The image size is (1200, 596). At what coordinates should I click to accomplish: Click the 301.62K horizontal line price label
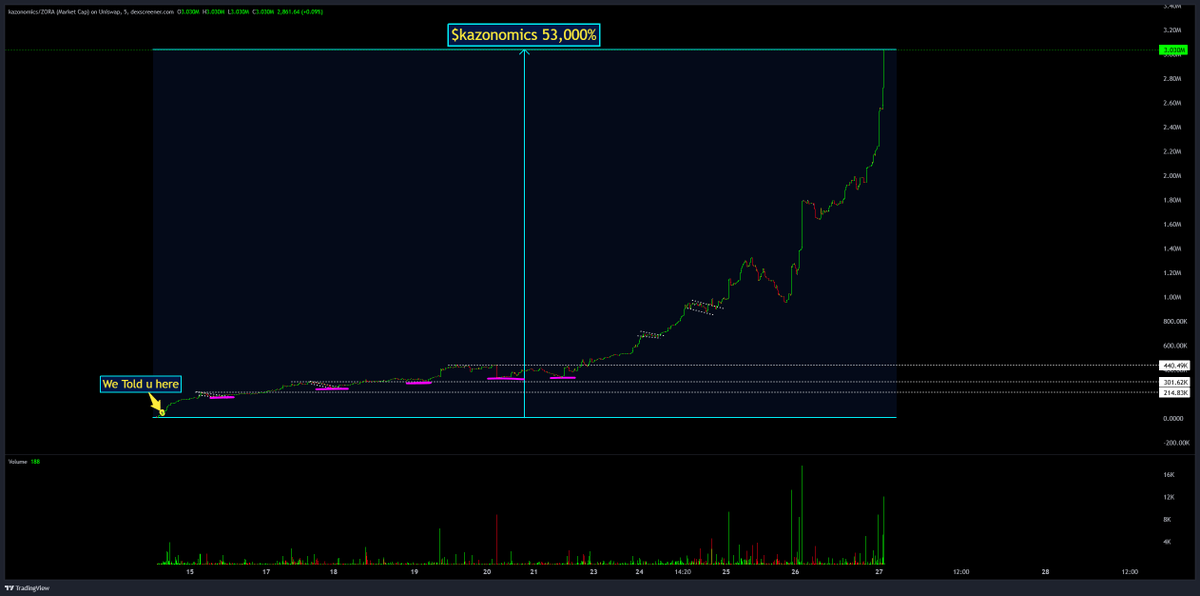(1174, 382)
